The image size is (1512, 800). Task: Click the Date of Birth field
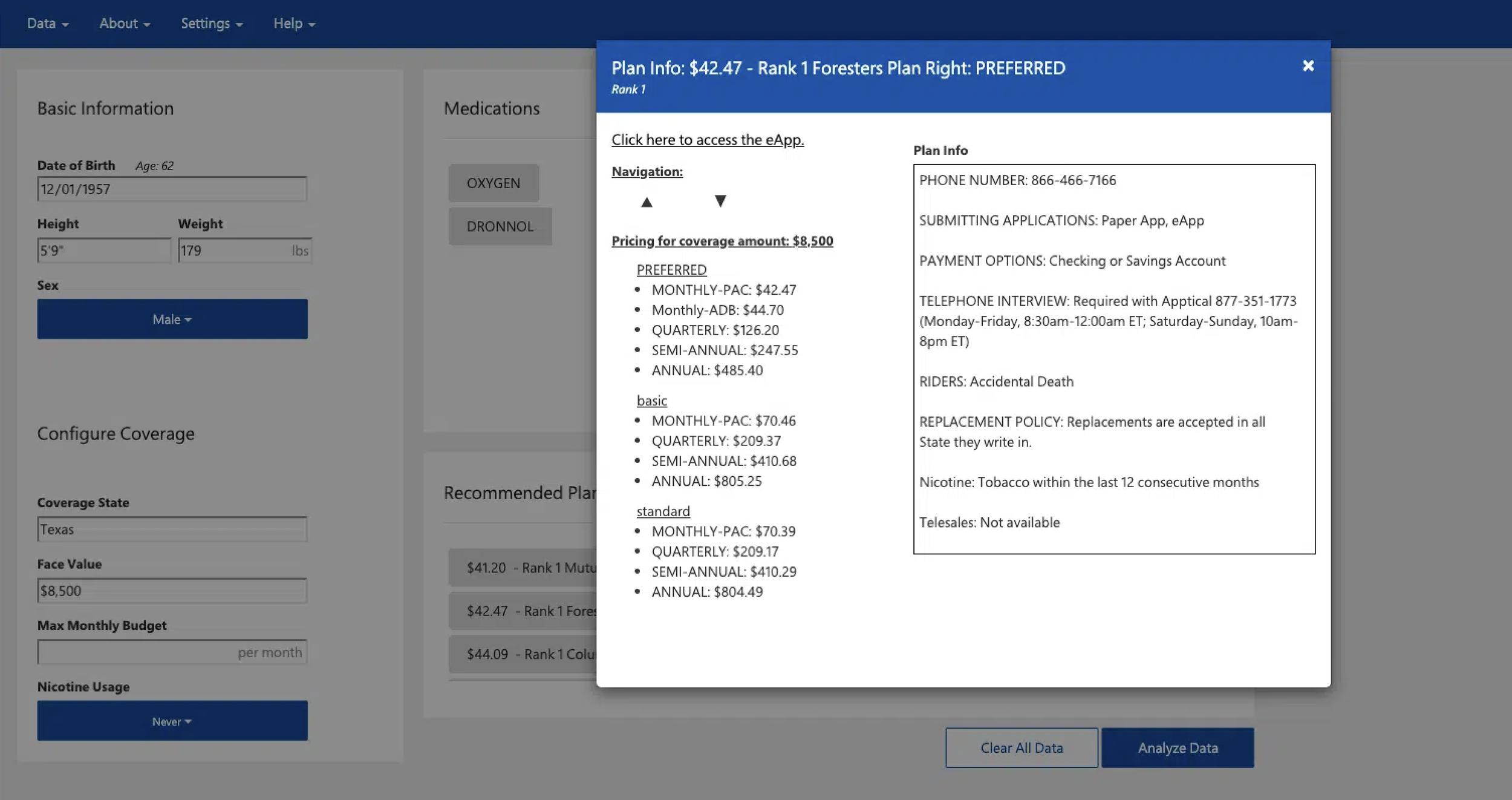(x=172, y=189)
